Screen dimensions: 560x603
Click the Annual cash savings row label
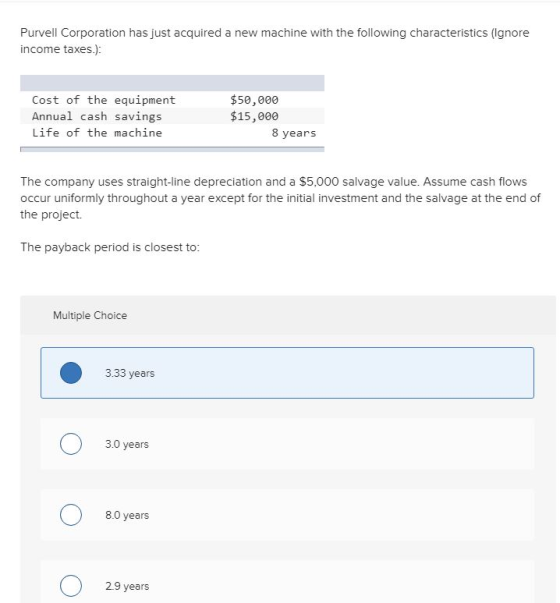click(x=97, y=116)
